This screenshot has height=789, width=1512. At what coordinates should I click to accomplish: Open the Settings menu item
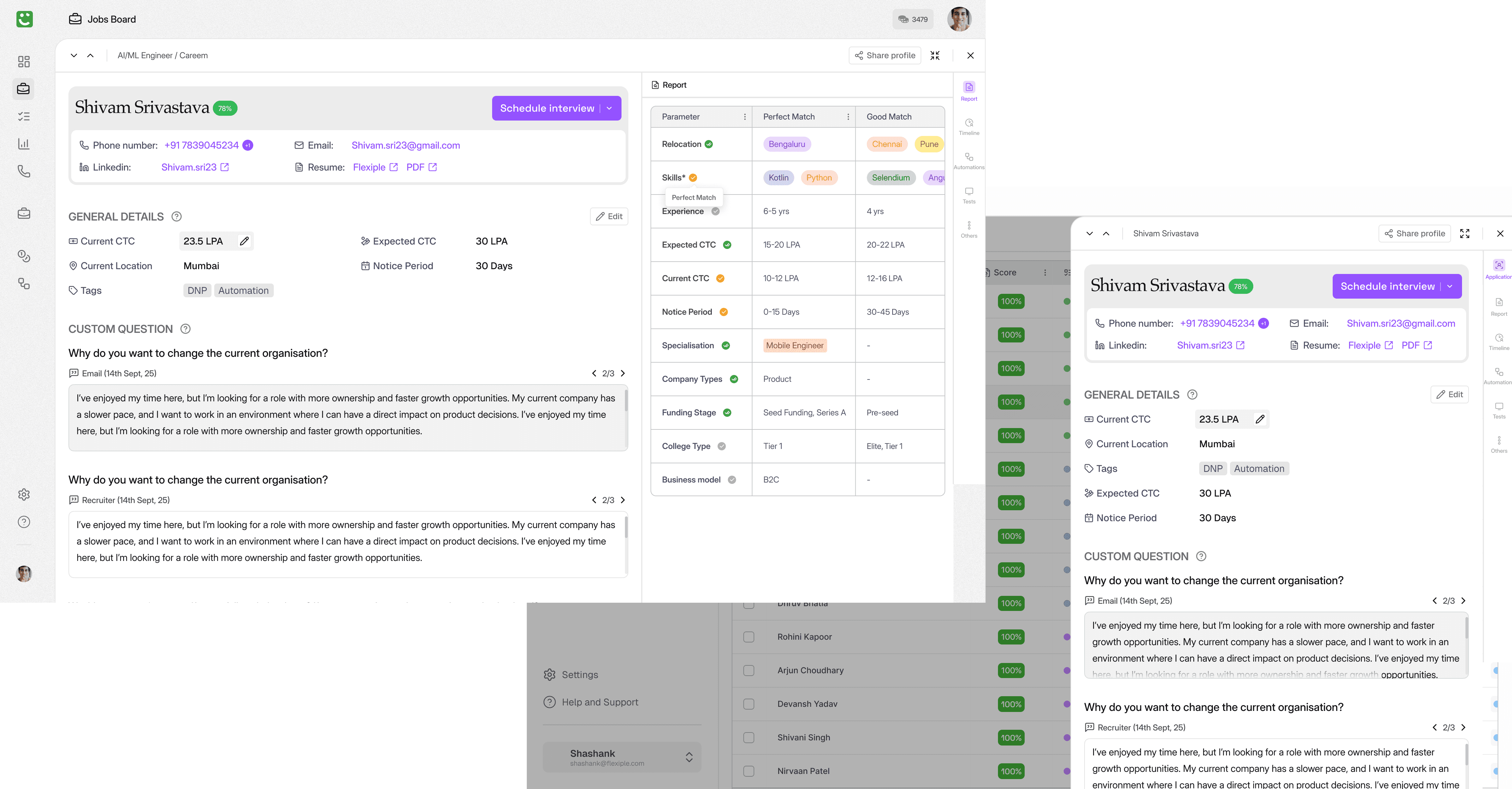pos(579,674)
